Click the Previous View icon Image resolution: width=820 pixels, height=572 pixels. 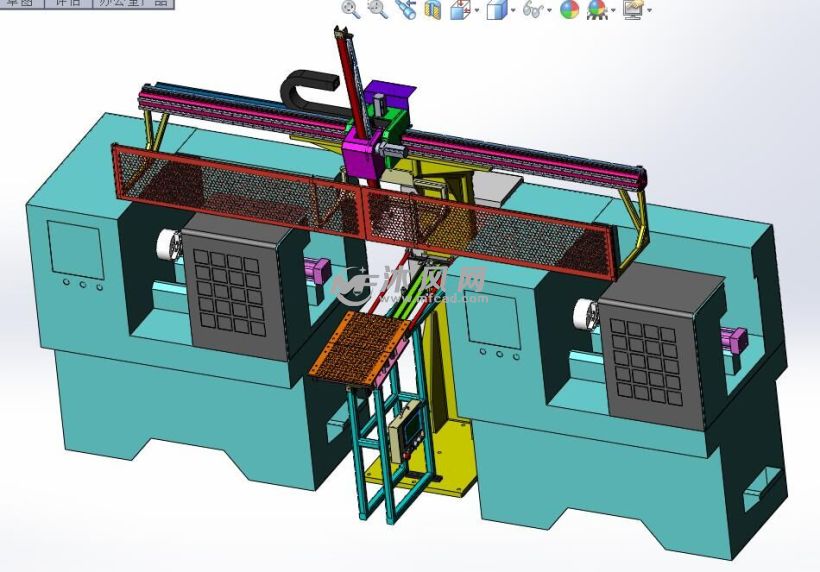point(405,10)
